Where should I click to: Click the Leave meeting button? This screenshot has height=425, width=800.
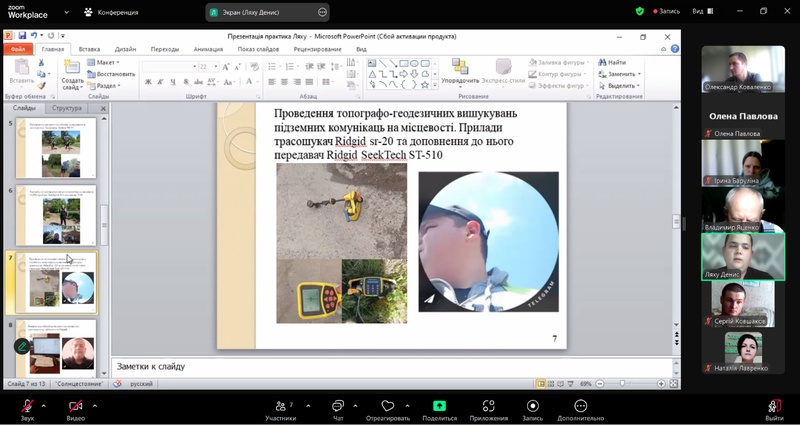[774, 410]
